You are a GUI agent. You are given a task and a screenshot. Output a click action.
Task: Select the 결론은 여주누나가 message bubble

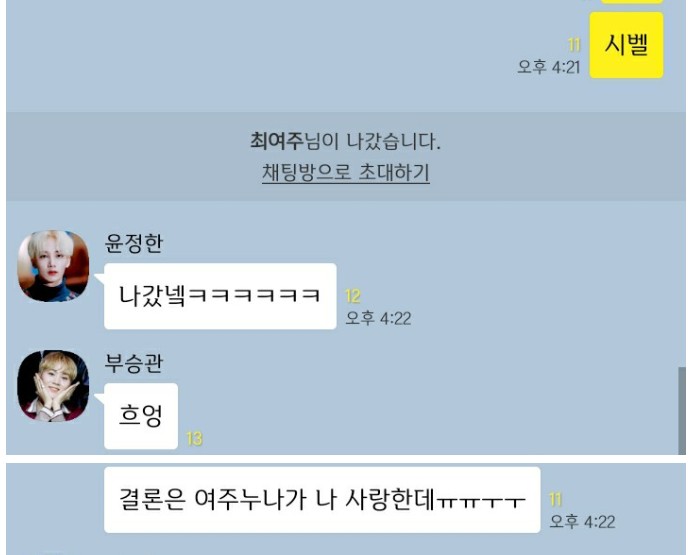coord(322,500)
